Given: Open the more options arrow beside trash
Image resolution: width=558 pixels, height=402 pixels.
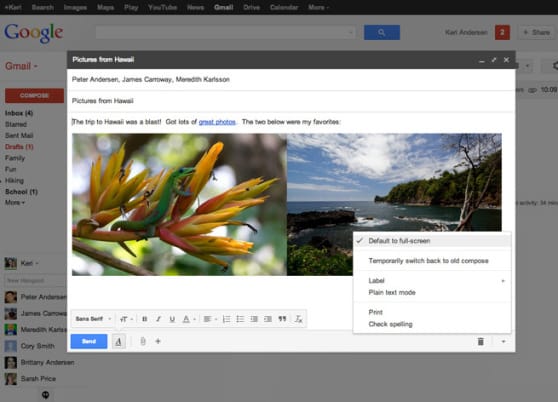Looking at the screenshot, I should 503,342.
